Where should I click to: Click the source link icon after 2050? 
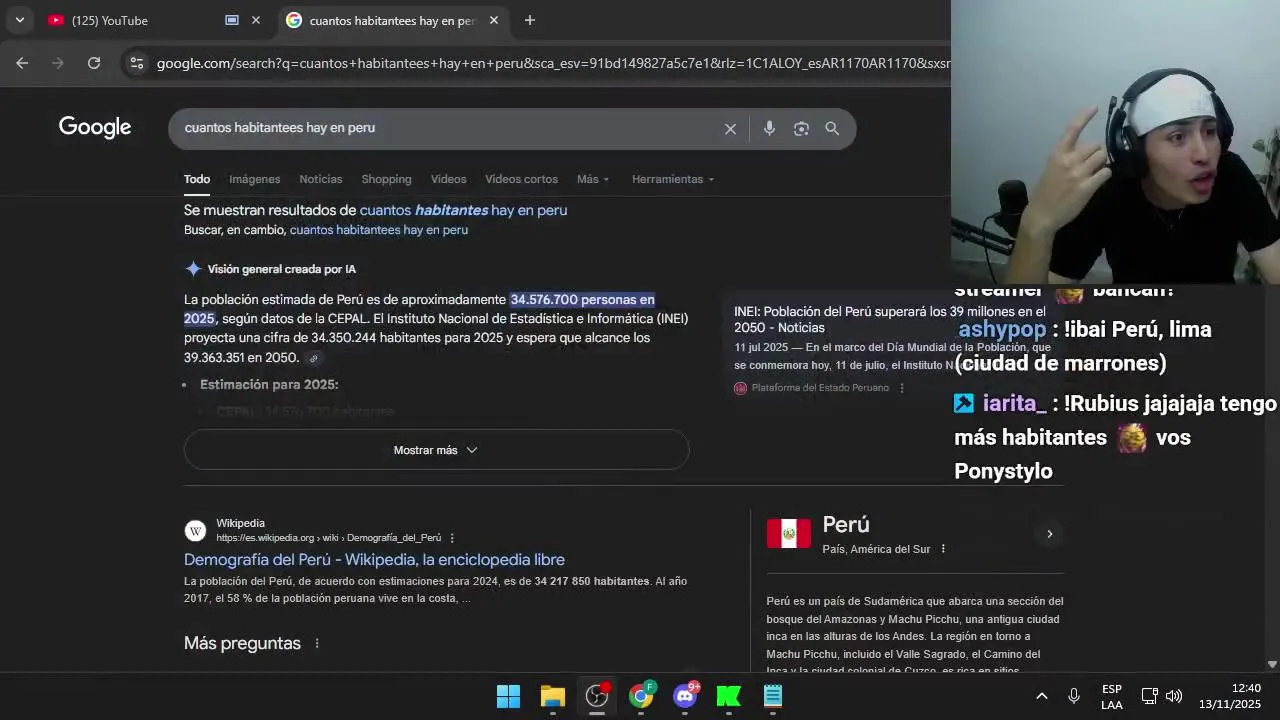pos(313,358)
